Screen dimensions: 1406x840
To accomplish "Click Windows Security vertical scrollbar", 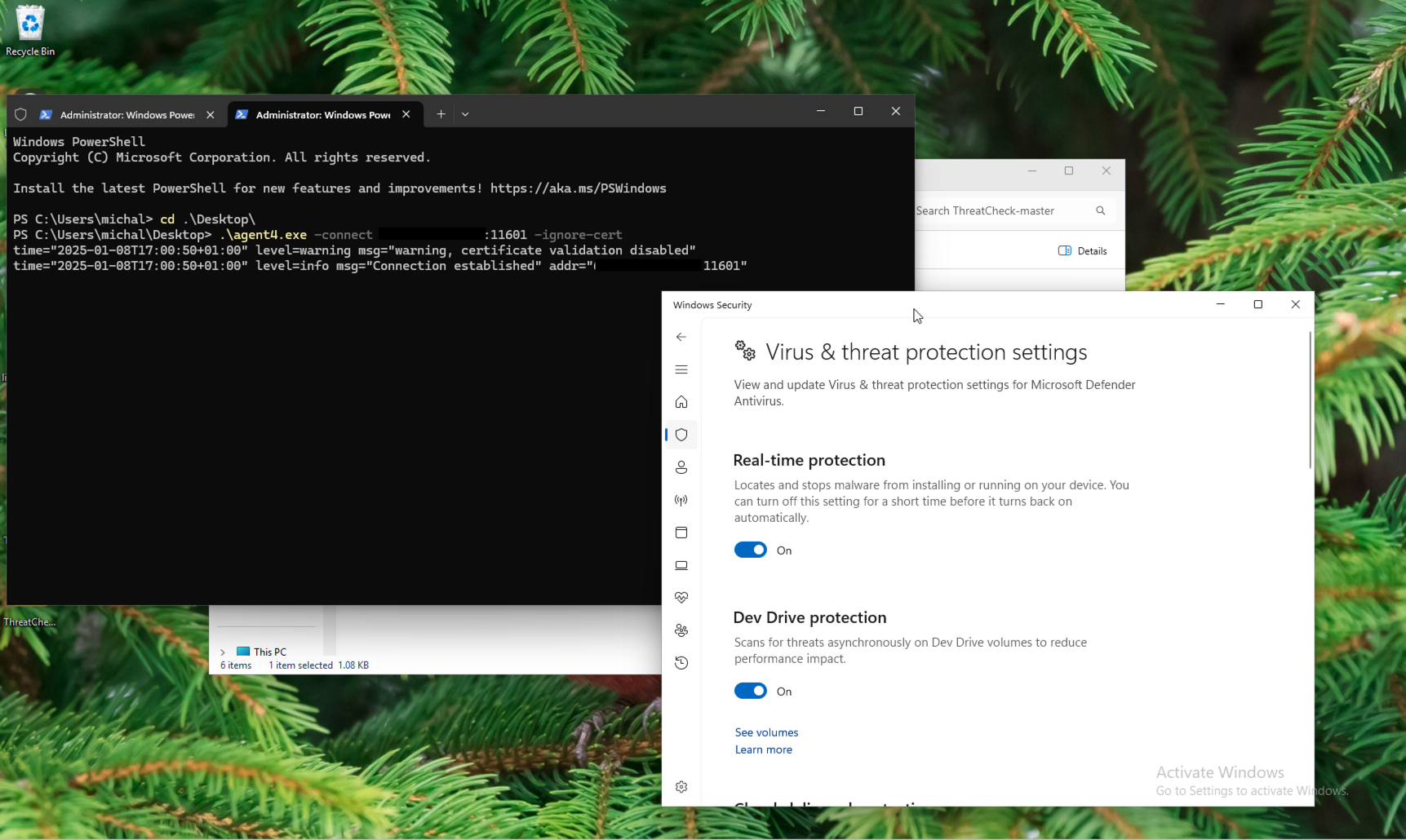I will pos(1310,400).
